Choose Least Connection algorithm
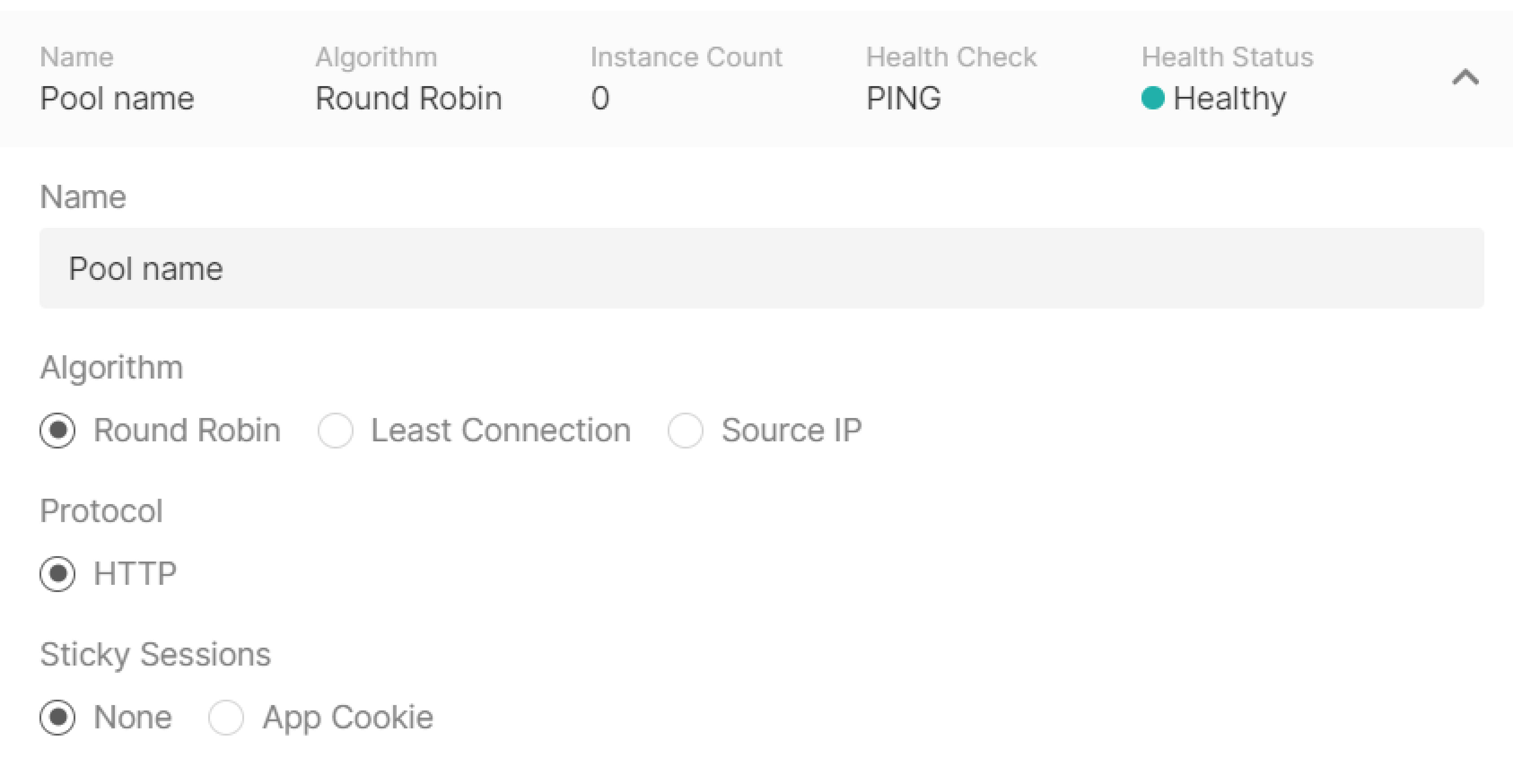Image resolution: width=1513 pixels, height=784 pixels. coord(335,431)
